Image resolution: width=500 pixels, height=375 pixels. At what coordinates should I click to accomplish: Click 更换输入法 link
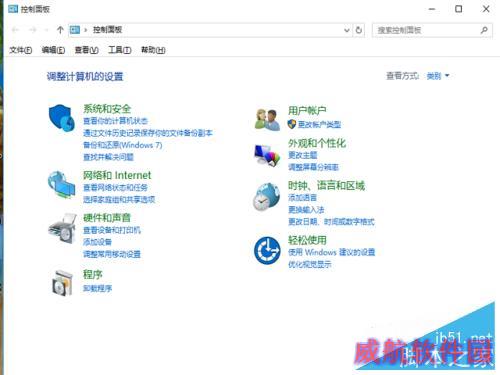click(306, 209)
